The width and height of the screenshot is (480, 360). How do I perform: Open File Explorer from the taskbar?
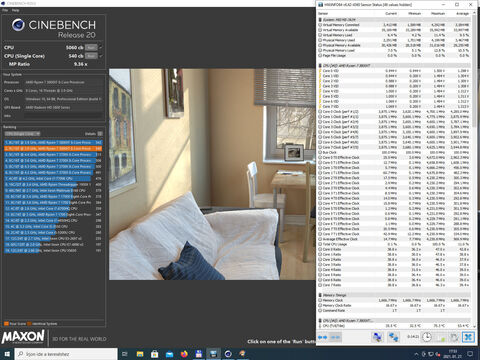point(140,354)
